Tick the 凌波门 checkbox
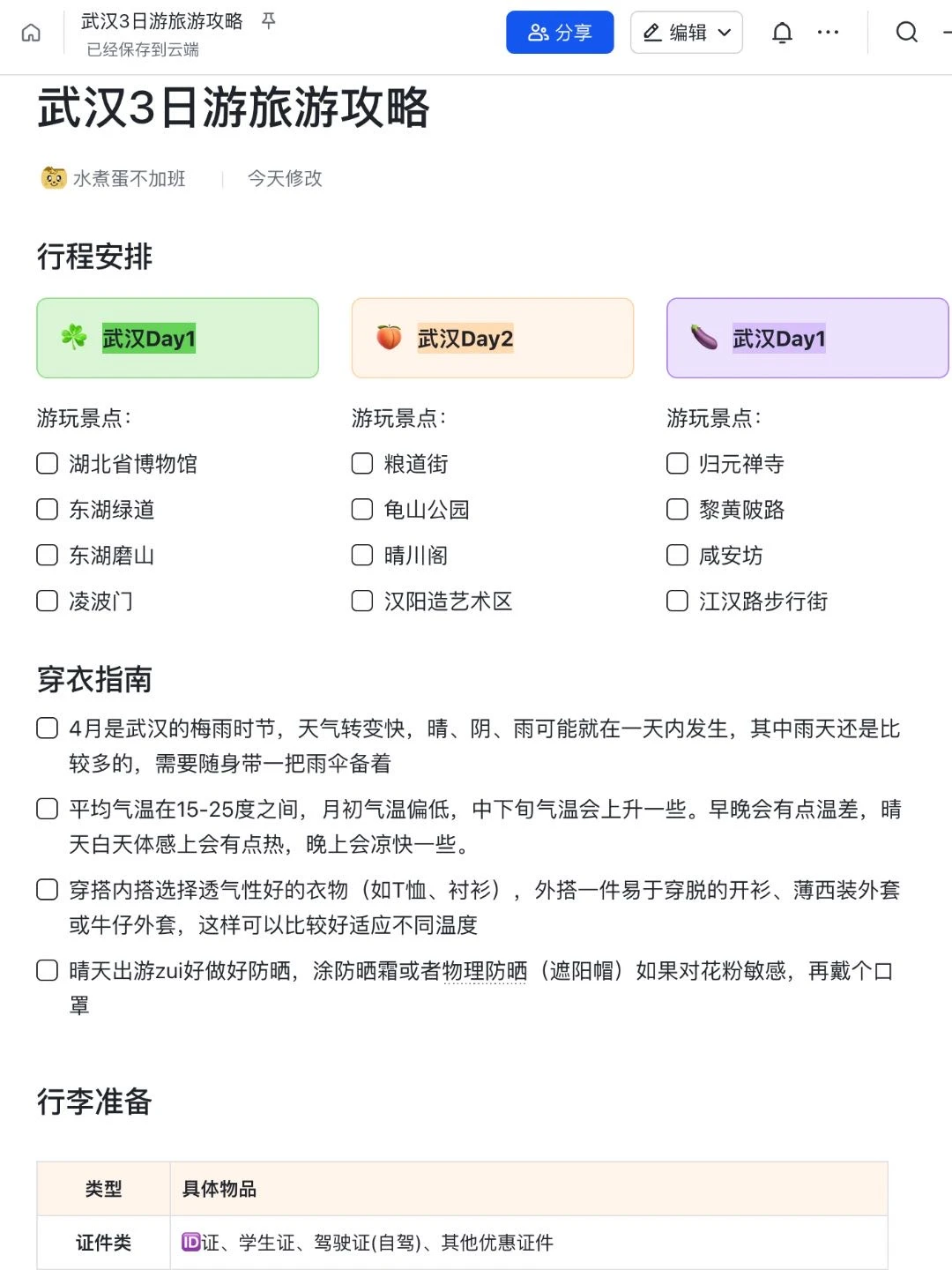Image resolution: width=952 pixels, height=1270 pixels. click(48, 601)
